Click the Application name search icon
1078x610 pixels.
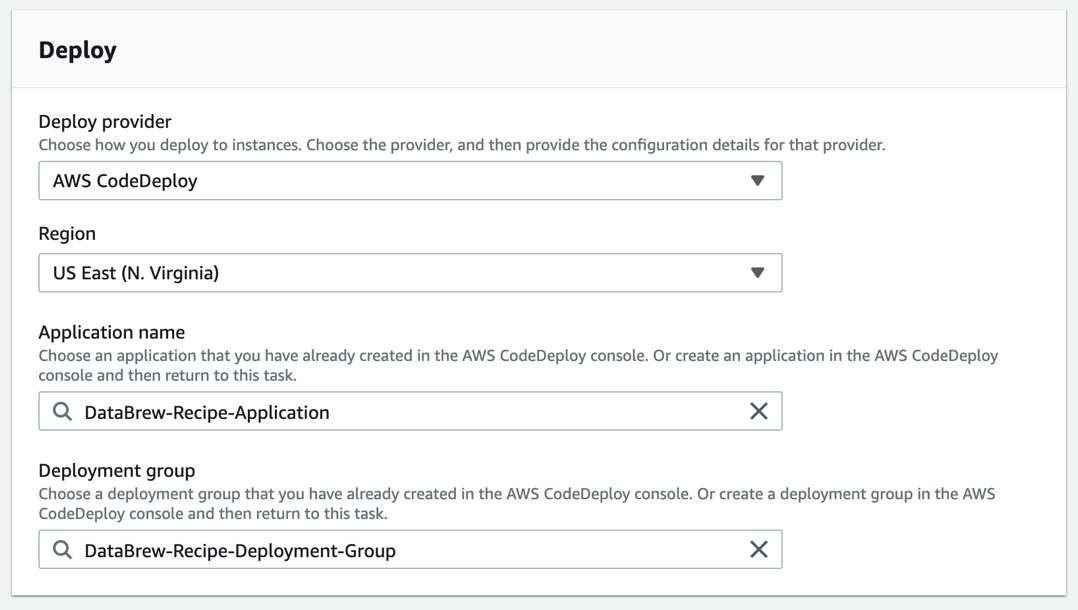pyautogui.click(x=62, y=412)
